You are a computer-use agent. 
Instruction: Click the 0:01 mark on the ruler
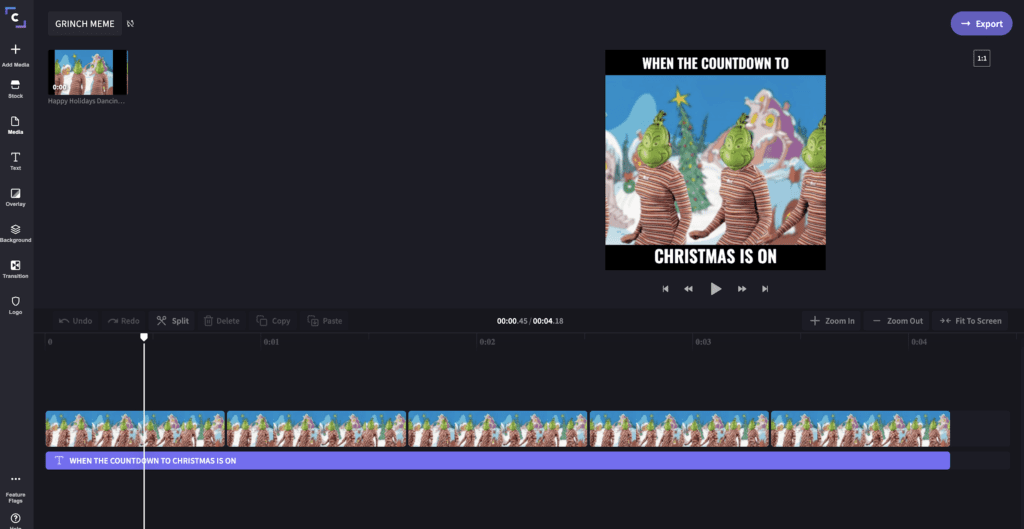(271, 342)
